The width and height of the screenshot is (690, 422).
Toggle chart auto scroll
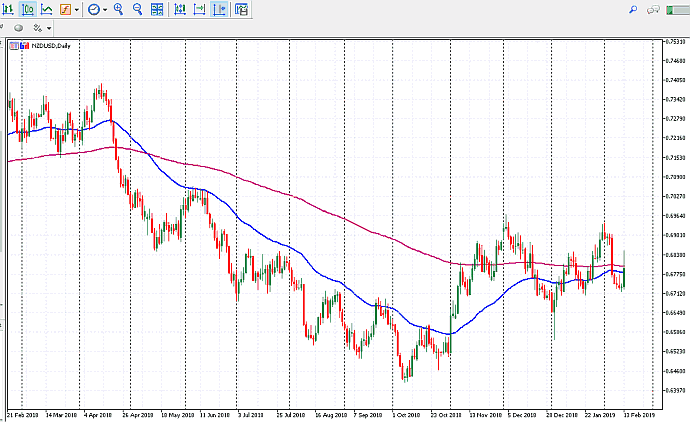coord(178,9)
